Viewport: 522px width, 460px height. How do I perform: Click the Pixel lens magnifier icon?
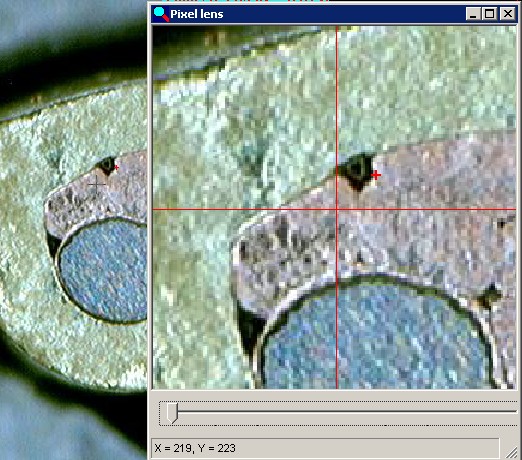tap(161, 14)
